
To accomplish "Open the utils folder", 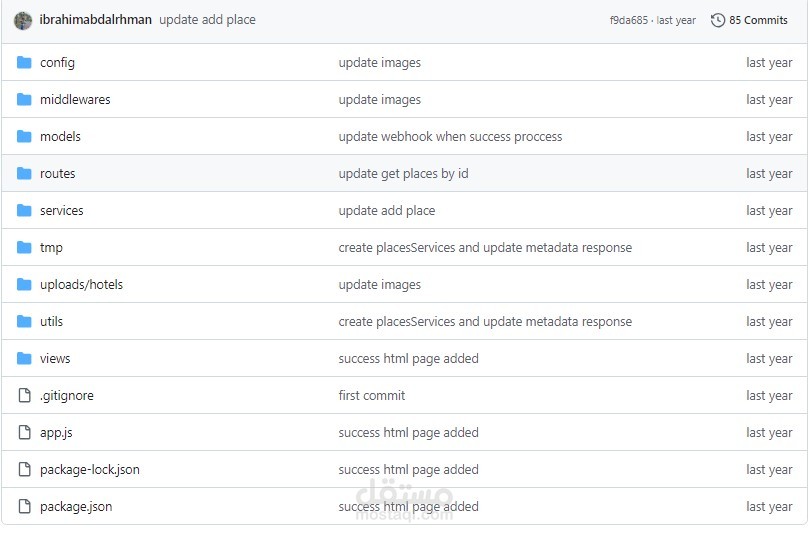I will pyautogui.click(x=51, y=321).
